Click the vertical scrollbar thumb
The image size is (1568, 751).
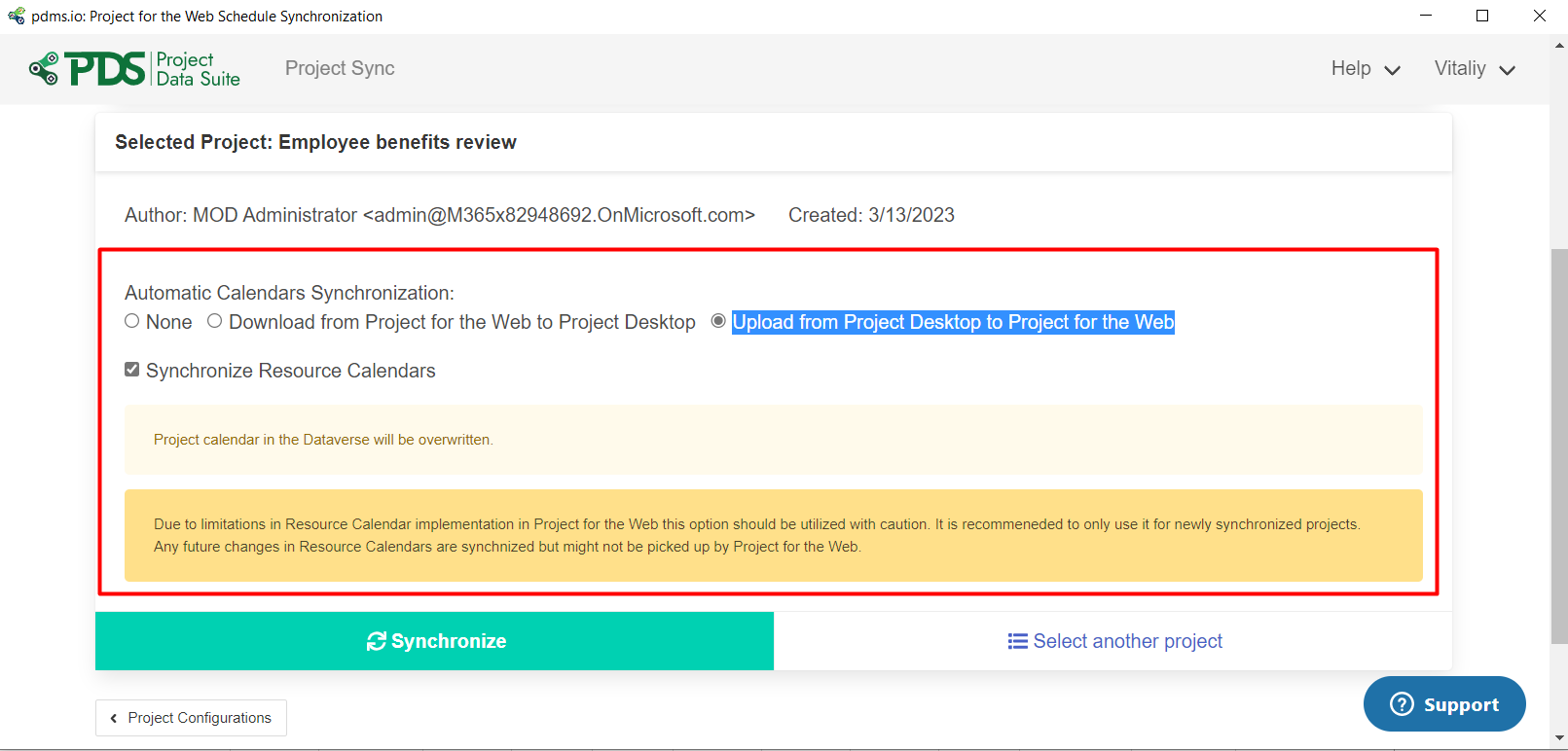pyautogui.click(x=1559, y=447)
